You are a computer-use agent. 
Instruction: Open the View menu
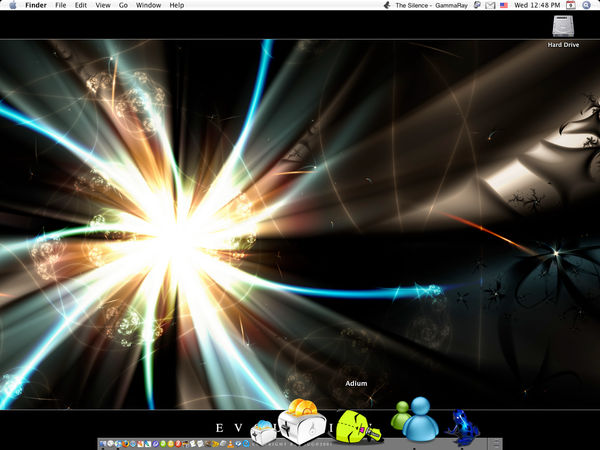pos(103,5)
